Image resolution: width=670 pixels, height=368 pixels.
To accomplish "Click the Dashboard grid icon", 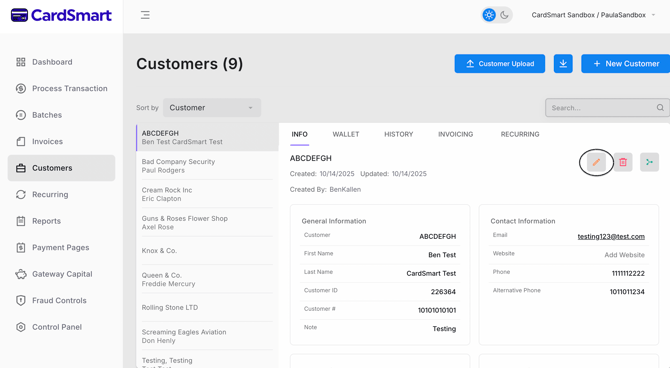I will tap(21, 62).
